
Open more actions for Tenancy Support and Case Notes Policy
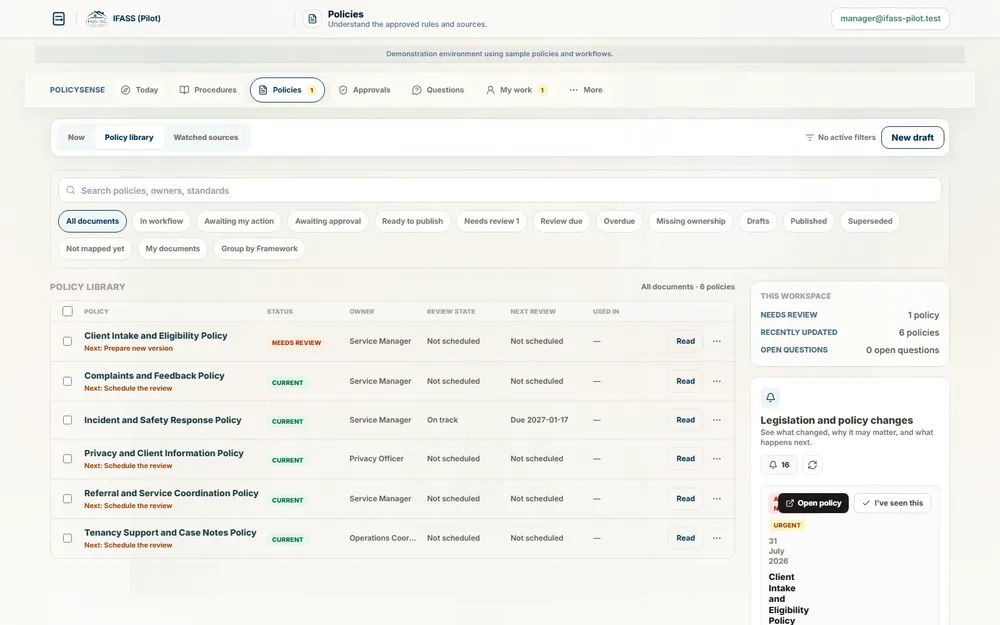[717, 538]
